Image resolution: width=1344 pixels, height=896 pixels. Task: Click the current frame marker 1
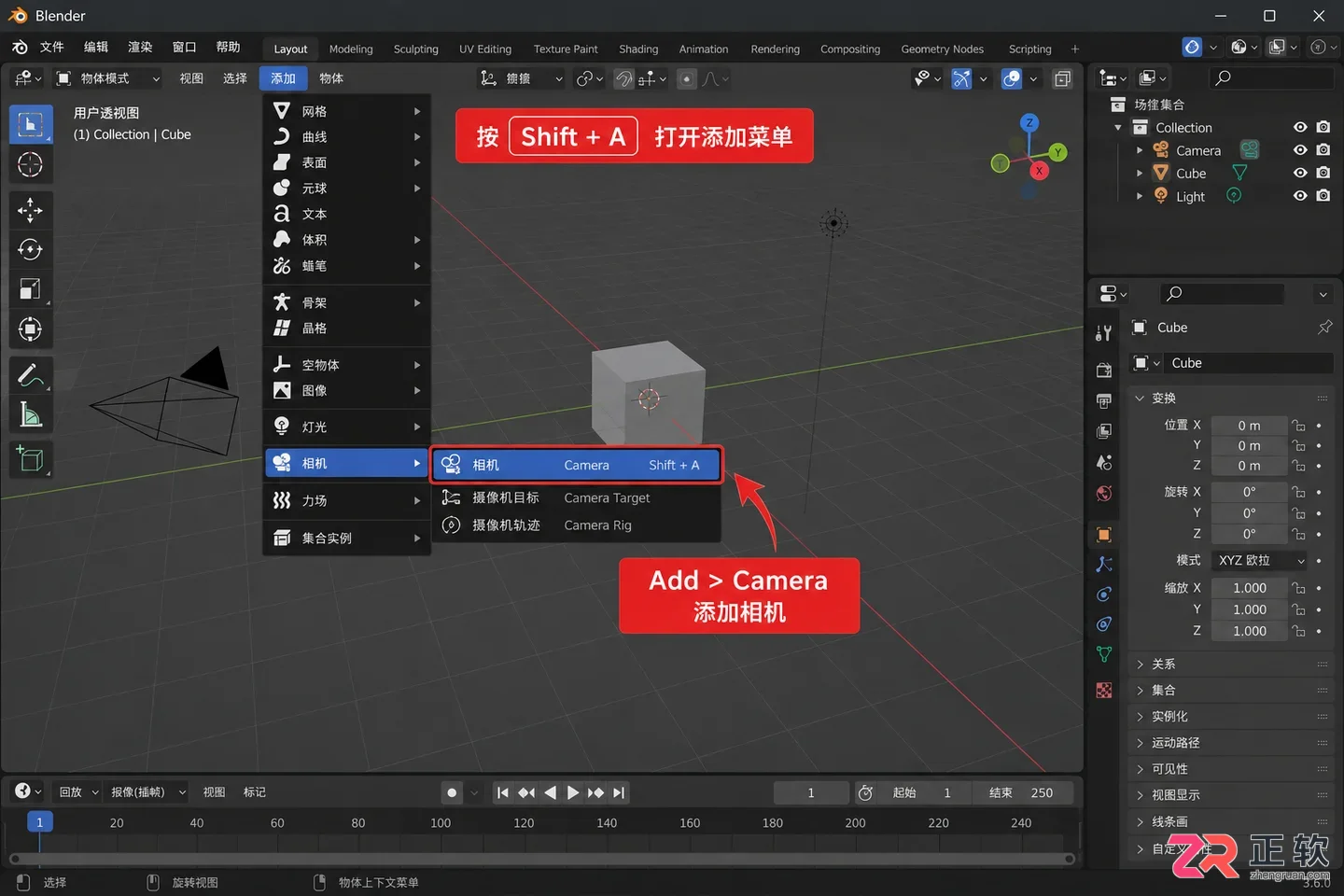tap(39, 822)
